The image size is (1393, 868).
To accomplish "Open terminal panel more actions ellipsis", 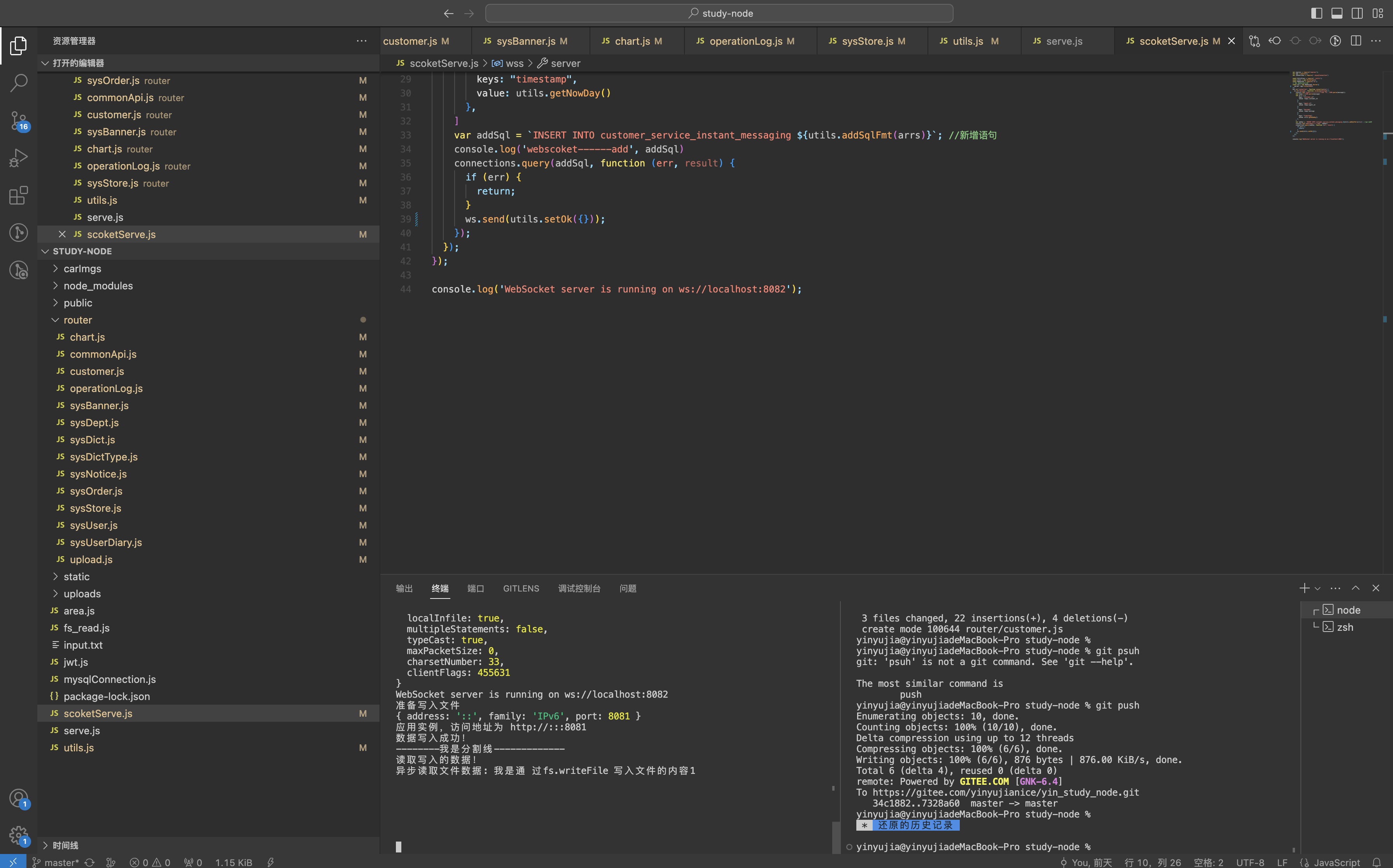I will 1335,588.
